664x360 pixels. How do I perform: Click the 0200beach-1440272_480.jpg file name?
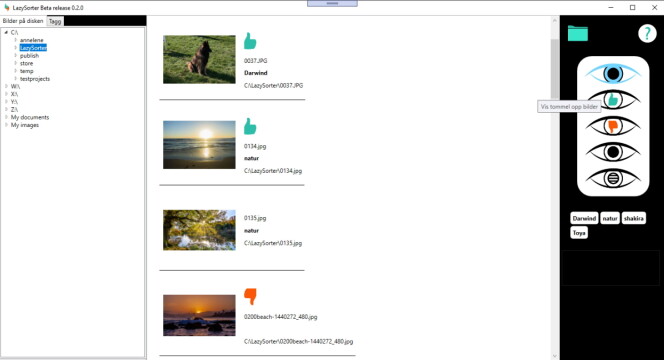click(280, 316)
